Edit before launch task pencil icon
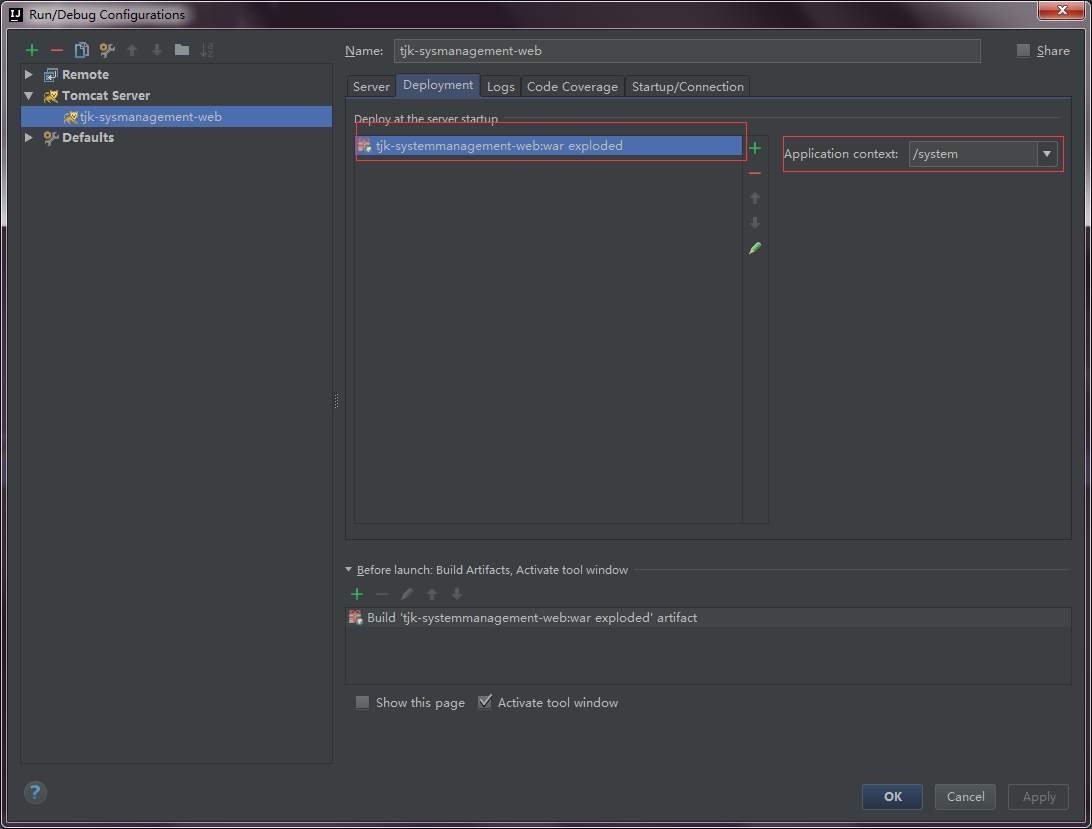This screenshot has height=829, width=1092. (x=407, y=594)
